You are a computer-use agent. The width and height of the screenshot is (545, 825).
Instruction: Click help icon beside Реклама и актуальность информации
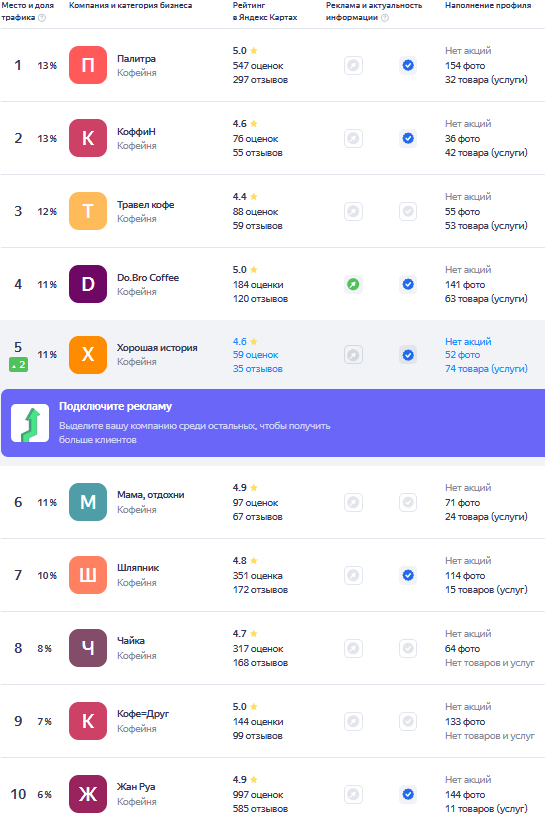tap(385, 17)
